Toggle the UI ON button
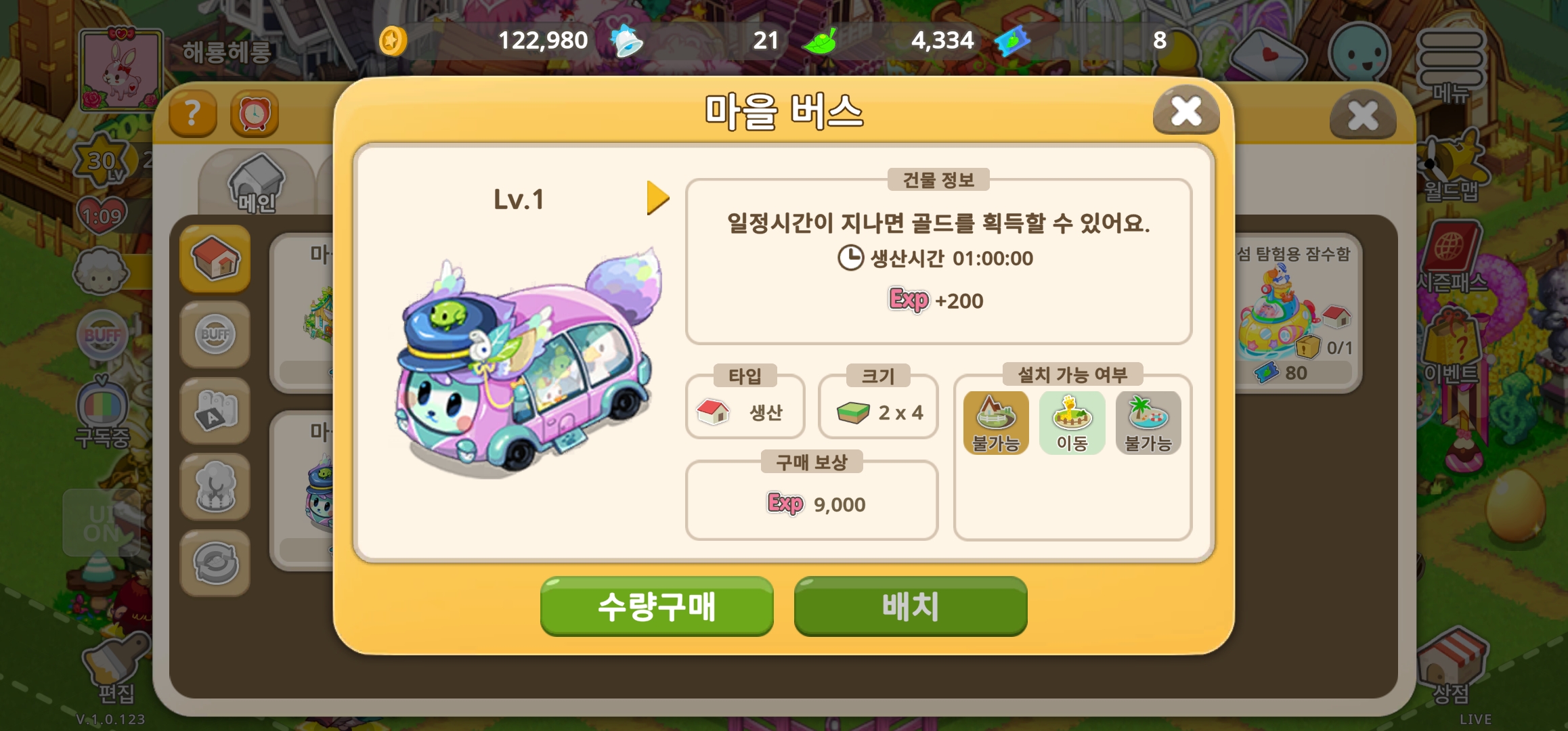The height and width of the screenshot is (731, 1568). 102,523
